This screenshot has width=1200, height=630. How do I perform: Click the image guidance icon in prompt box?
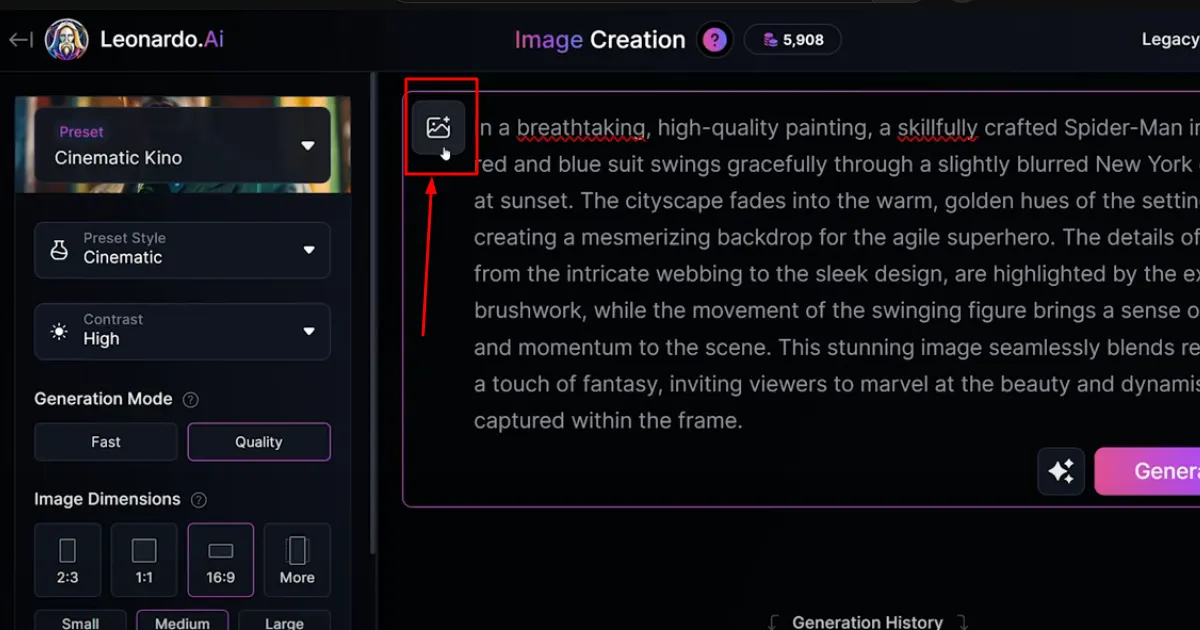[x=438, y=128]
